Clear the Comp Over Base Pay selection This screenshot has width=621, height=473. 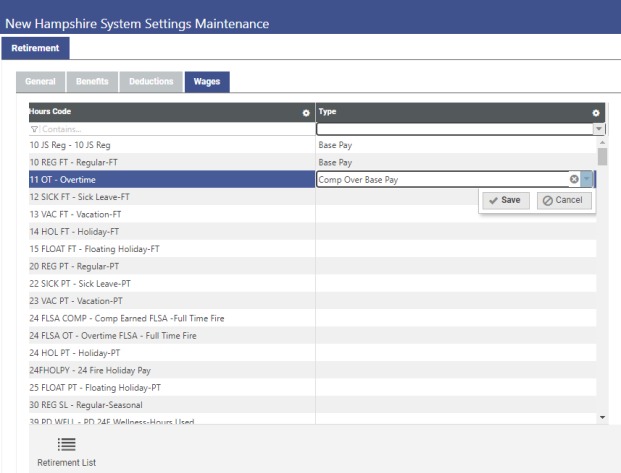(x=574, y=180)
